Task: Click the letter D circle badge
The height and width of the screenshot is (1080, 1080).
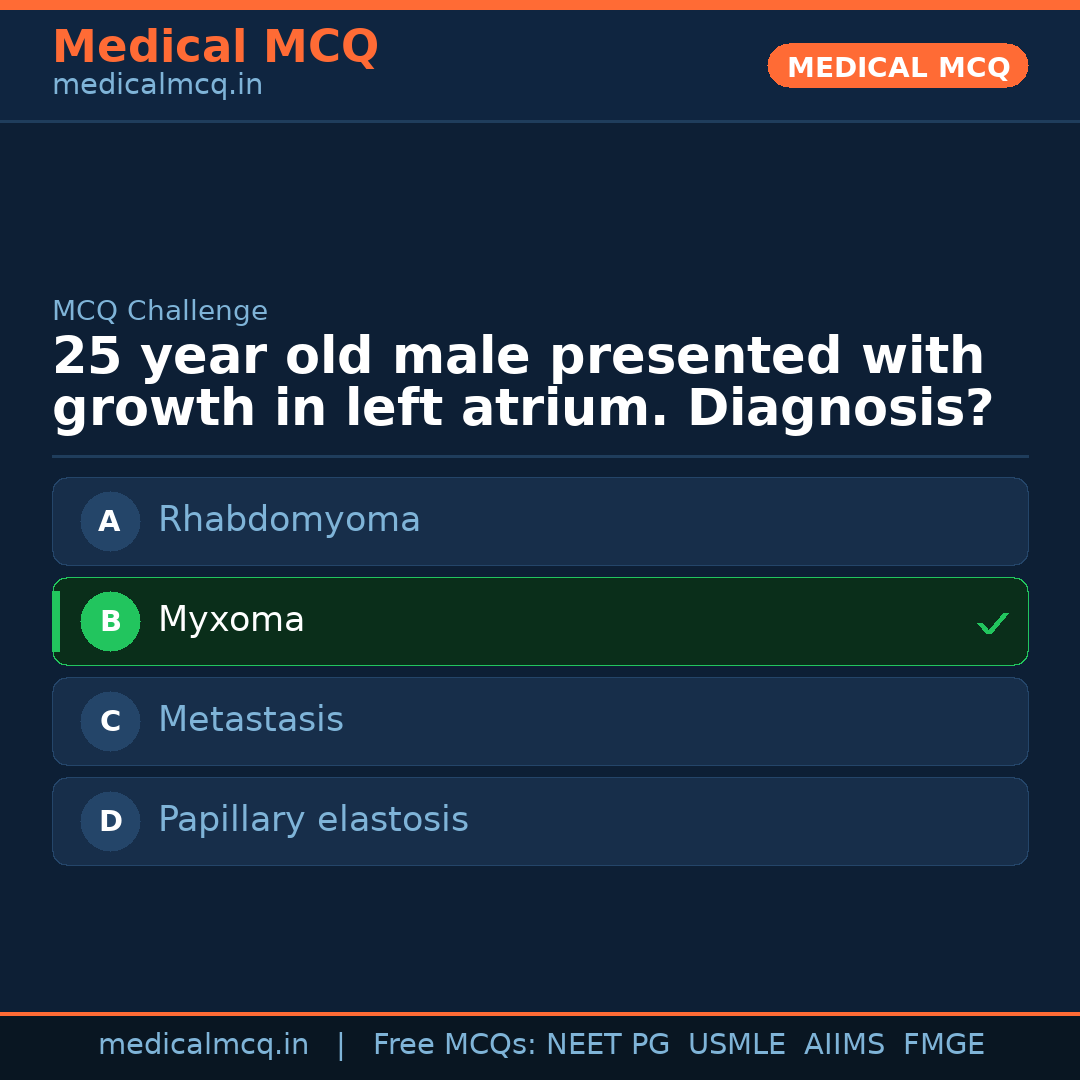Action: point(110,821)
